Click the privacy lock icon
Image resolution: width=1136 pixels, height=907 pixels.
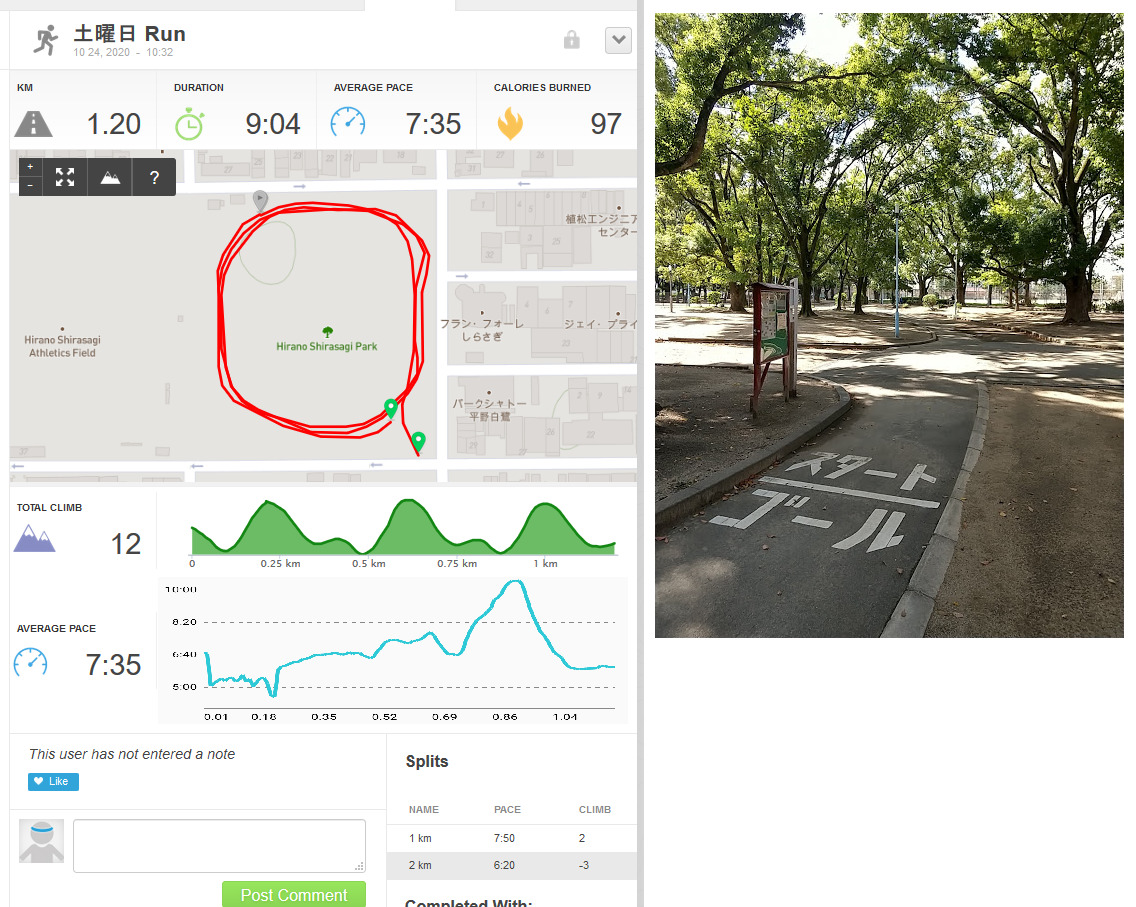(x=572, y=39)
